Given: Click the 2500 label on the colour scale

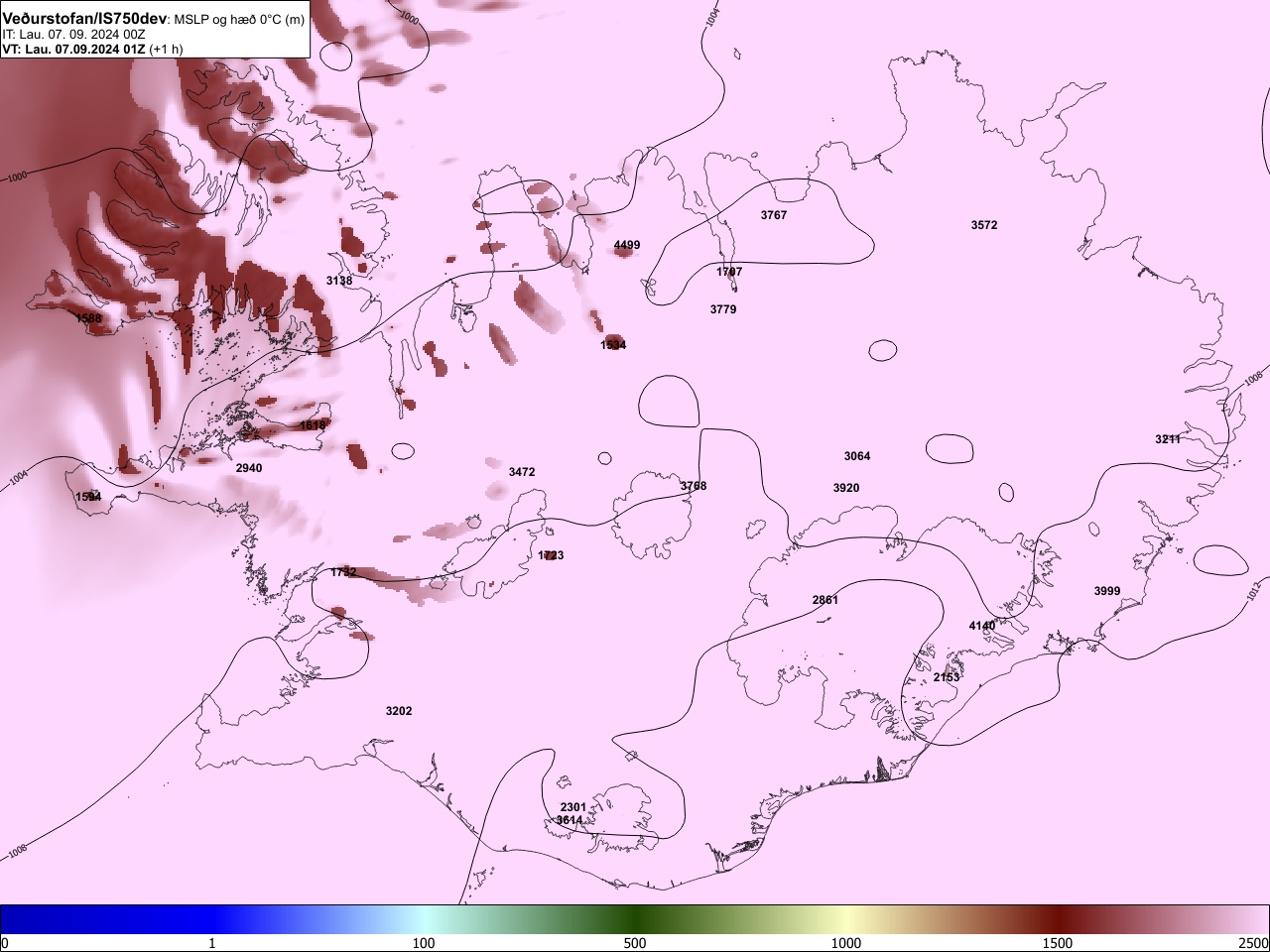Looking at the screenshot, I should 1254,942.
